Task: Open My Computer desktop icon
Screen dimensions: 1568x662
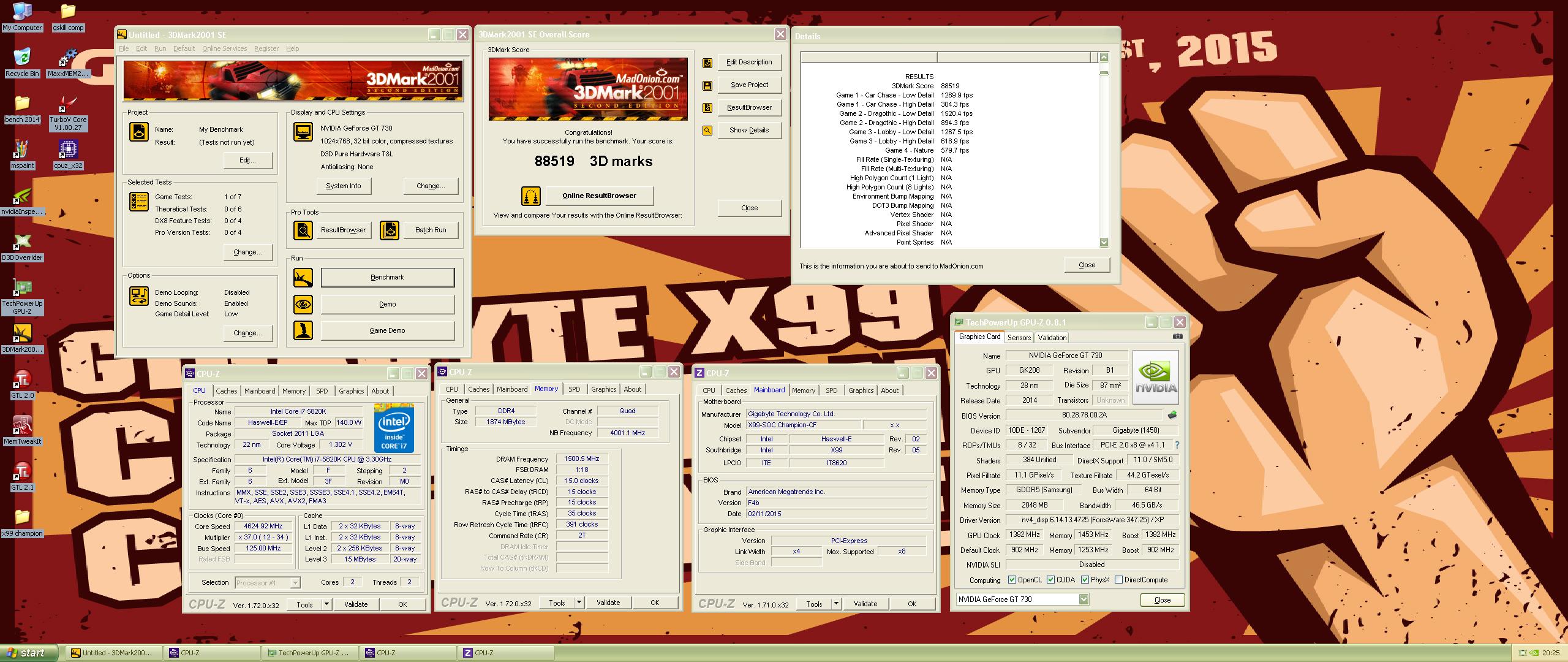Action: (22, 17)
